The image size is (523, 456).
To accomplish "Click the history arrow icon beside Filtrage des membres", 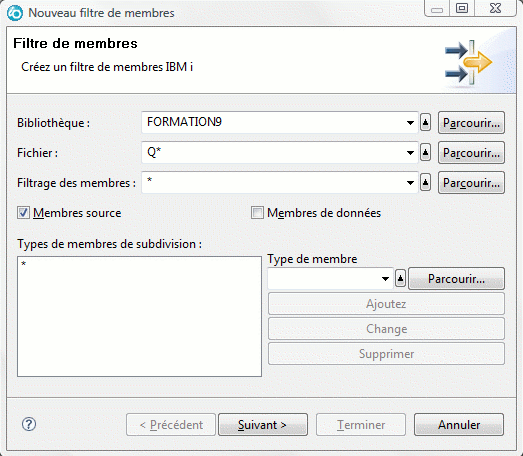I will (x=425, y=182).
